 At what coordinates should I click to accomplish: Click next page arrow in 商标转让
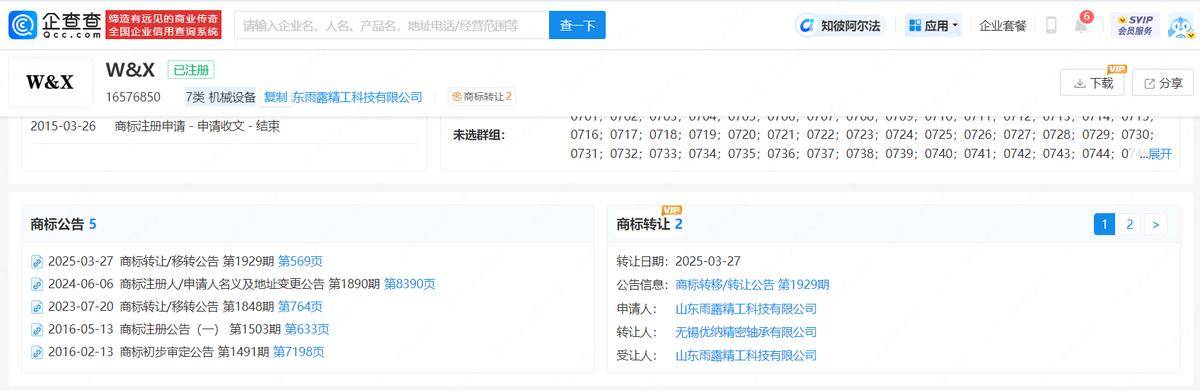coord(1156,224)
